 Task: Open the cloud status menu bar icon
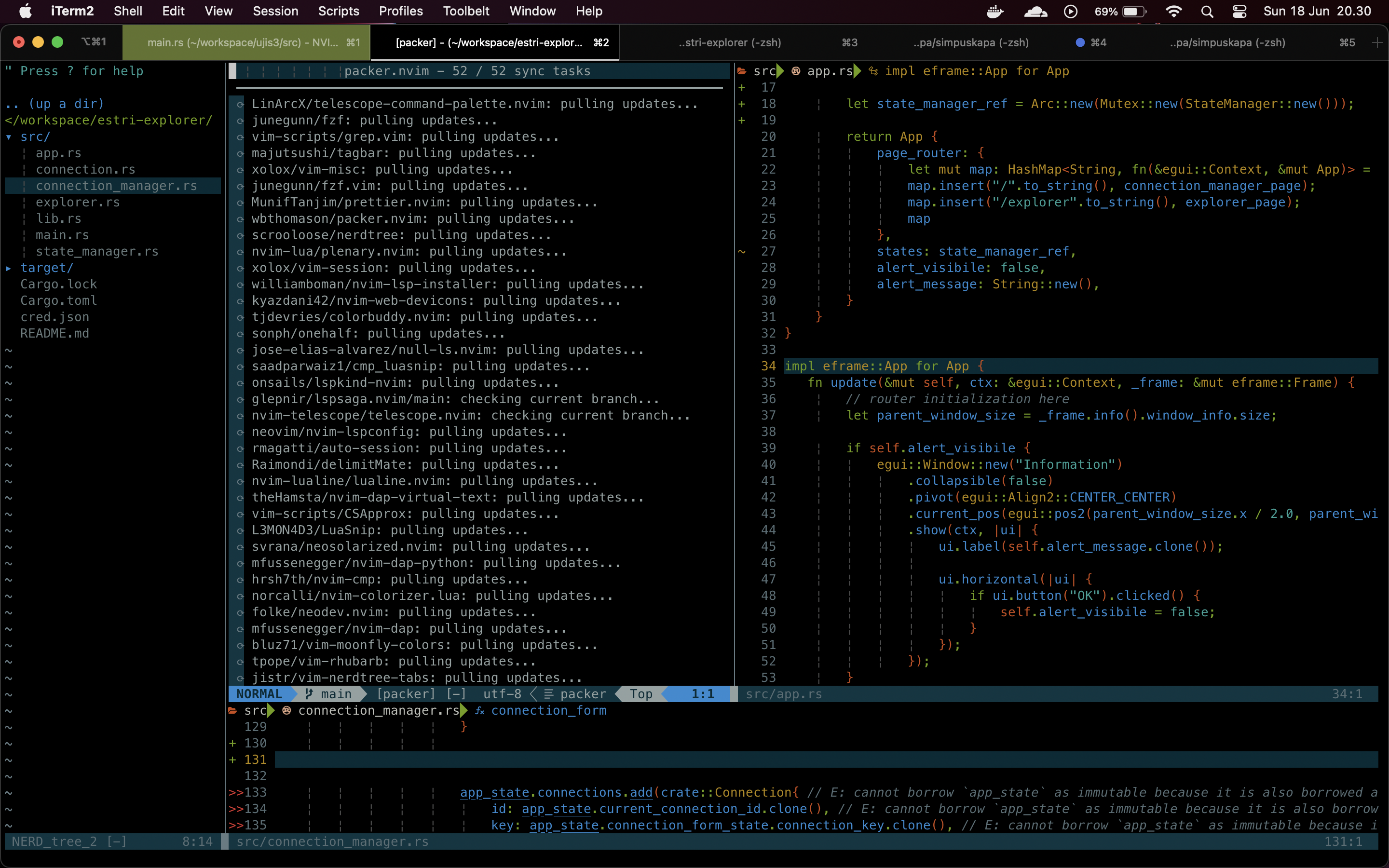[x=1035, y=12]
